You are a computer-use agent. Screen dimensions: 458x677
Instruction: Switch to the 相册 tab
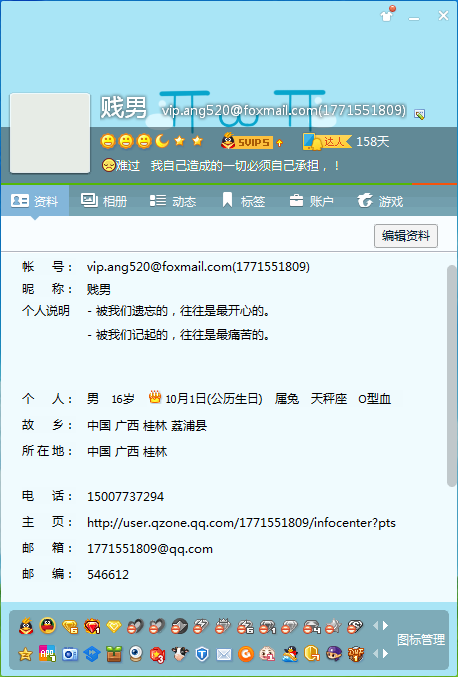[x=104, y=201]
